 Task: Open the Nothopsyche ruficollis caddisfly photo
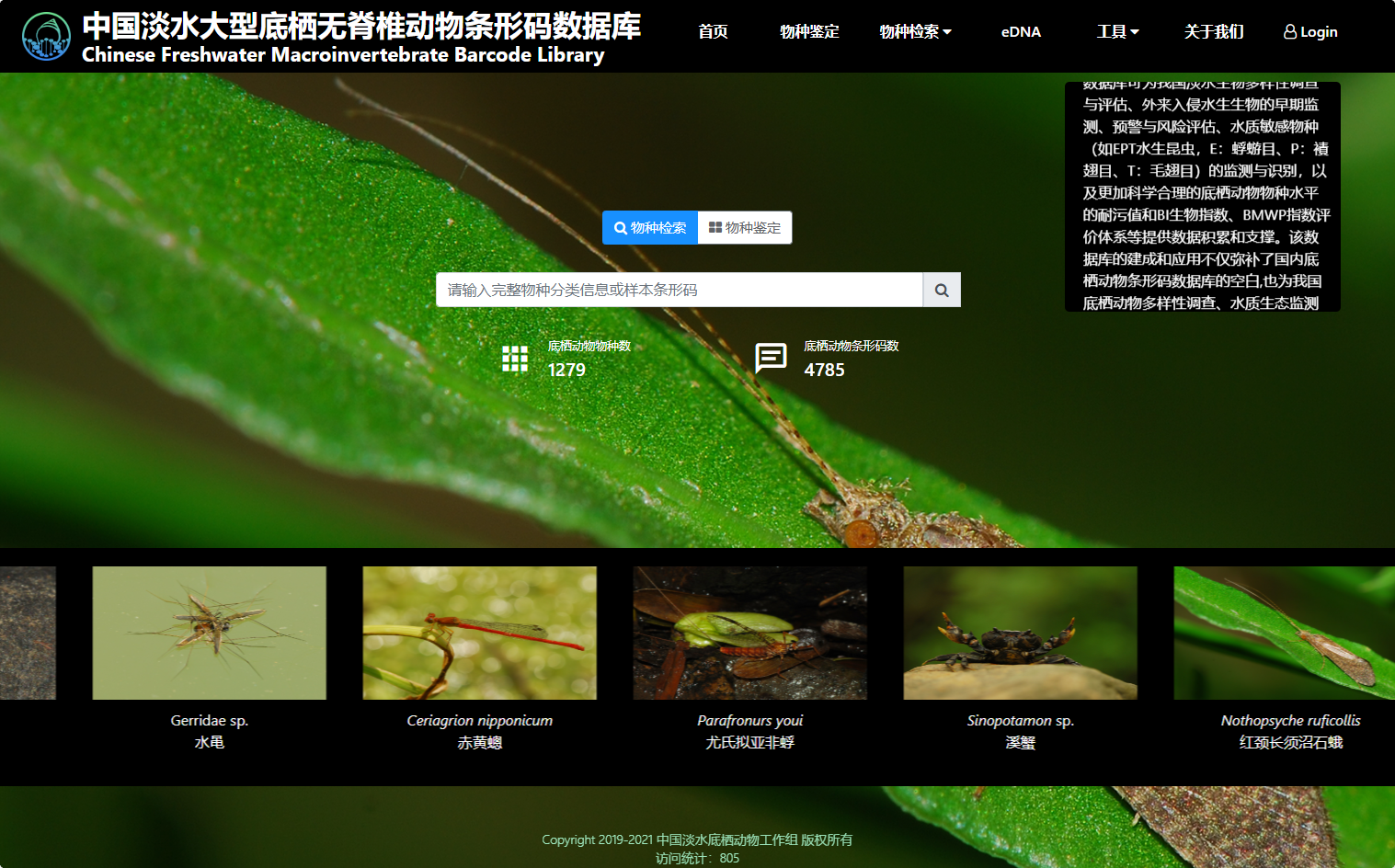[1285, 633]
